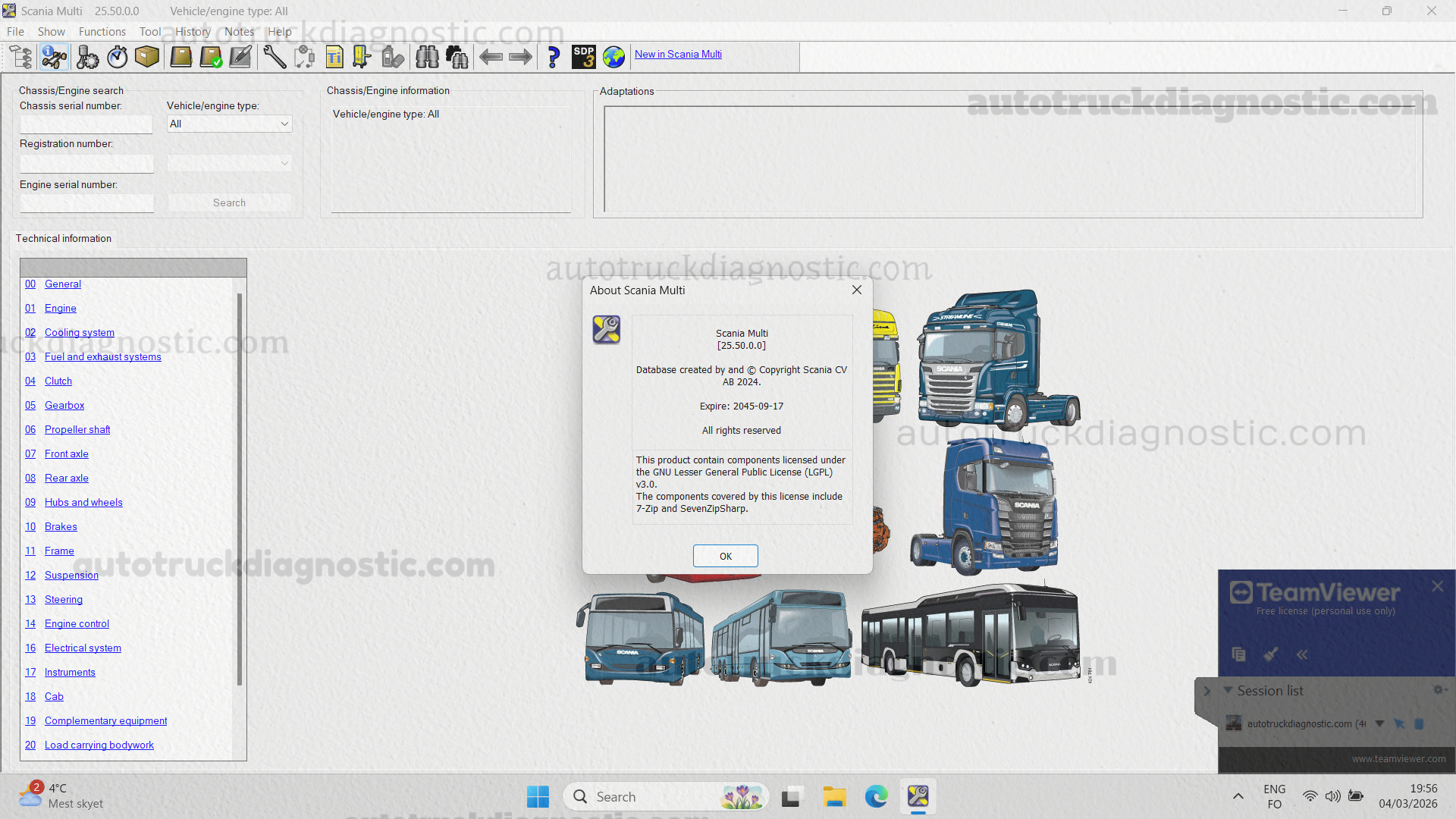Open the Show menu
Screen dimensions: 1456x819
(x=51, y=32)
